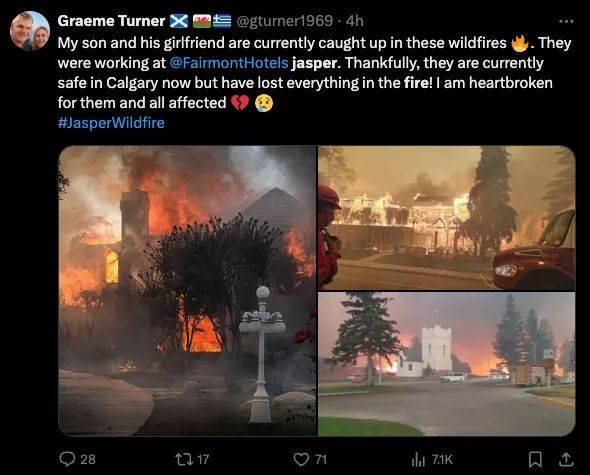Open Graeme Turner's profile avatar
Viewport: 590px width, 475px height.
pos(30,31)
